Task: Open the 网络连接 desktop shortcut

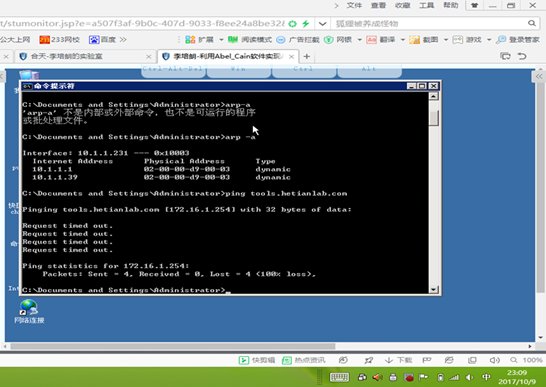Action: 29,311
